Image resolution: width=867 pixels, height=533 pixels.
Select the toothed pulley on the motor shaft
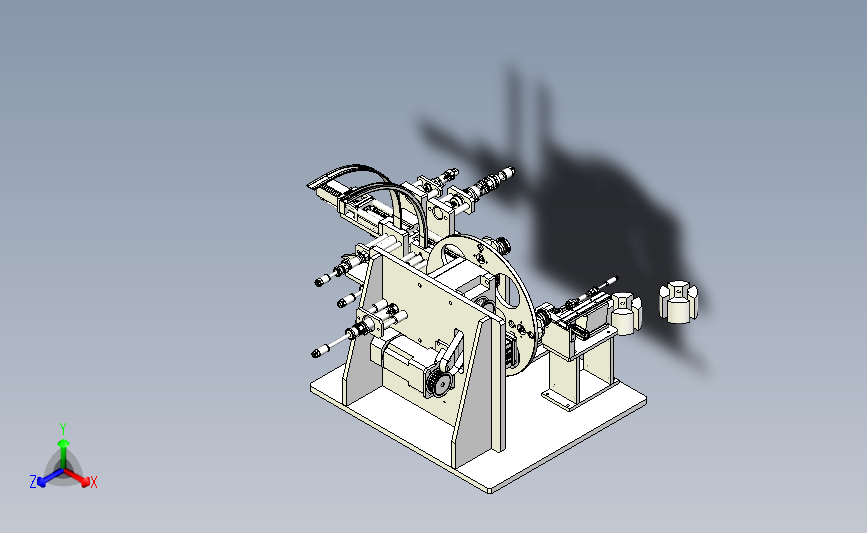(441, 384)
